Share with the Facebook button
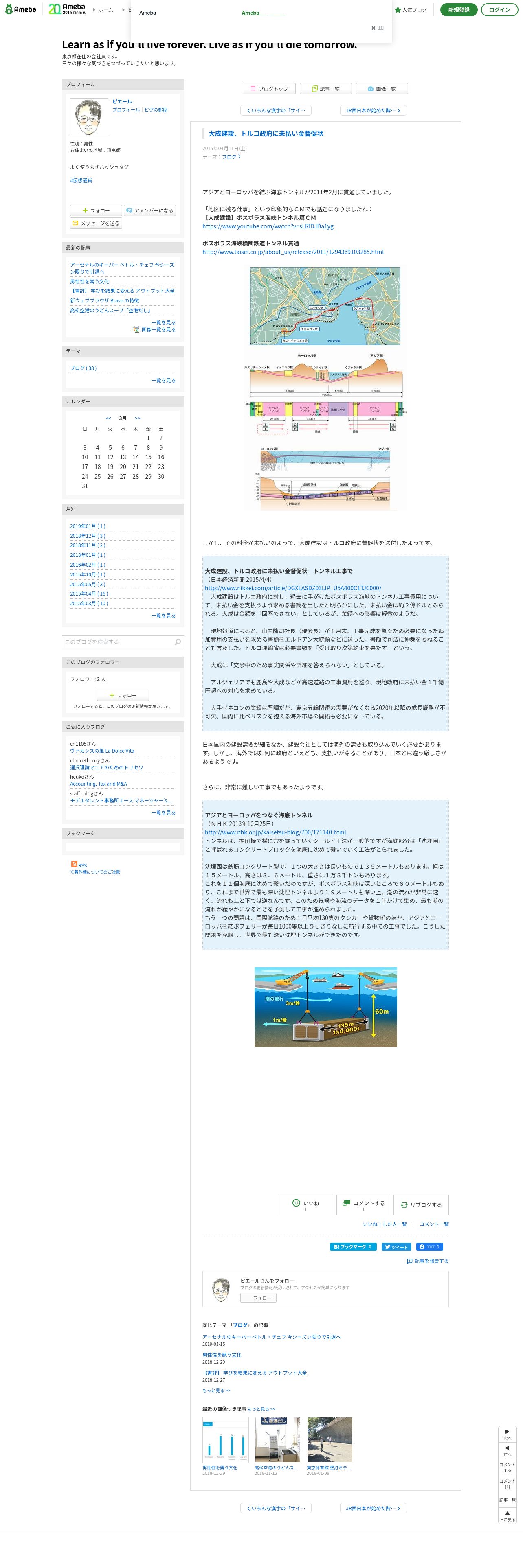The image size is (523, 1568). click(x=430, y=1247)
